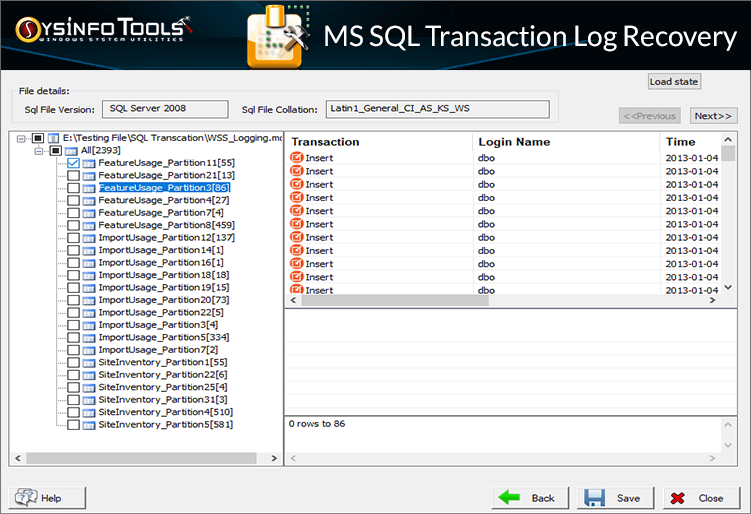Click the Sql File Collation text field
The width and height of the screenshot is (751, 514).
[436, 108]
